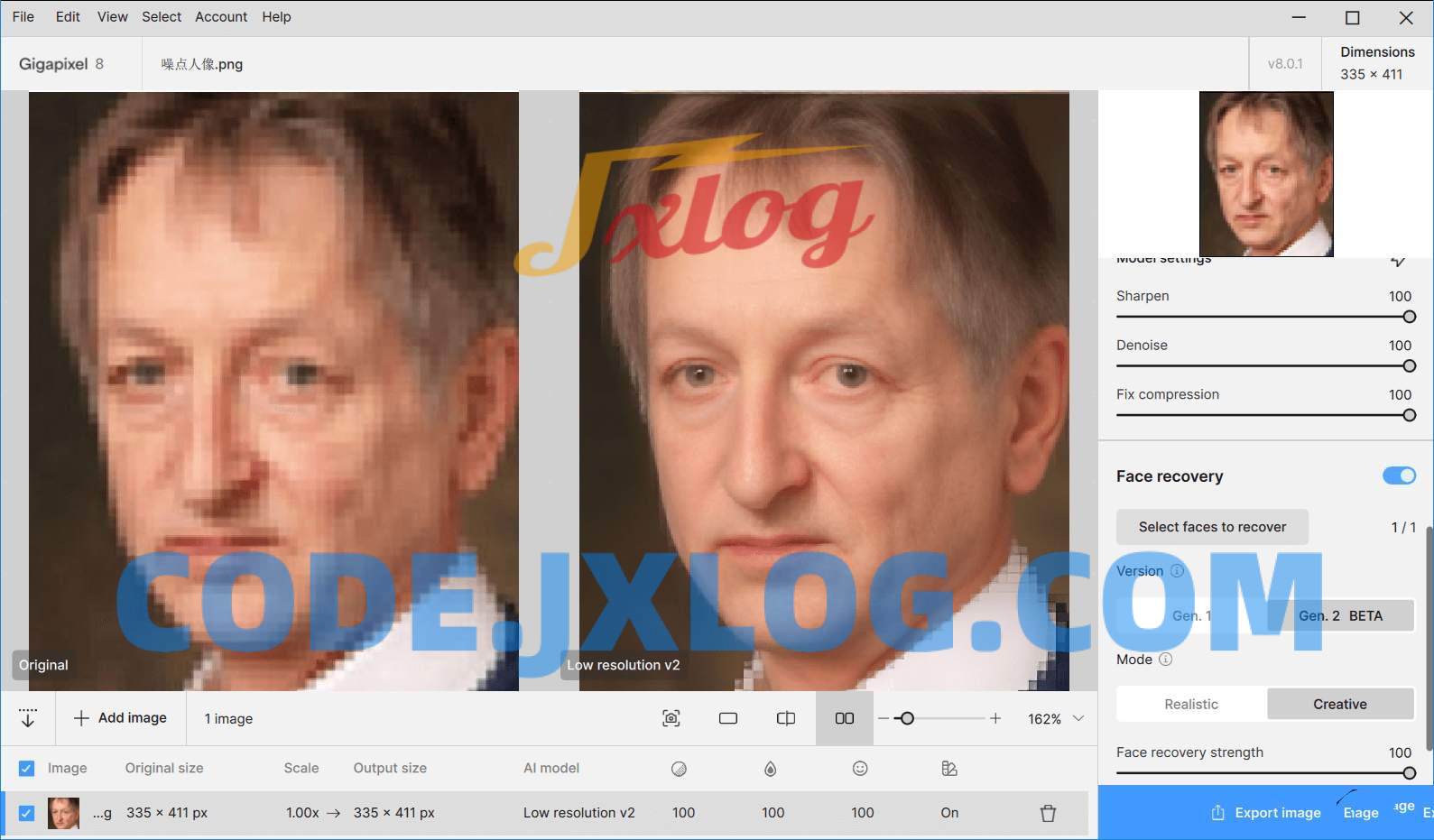The width and height of the screenshot is (1434, 840).
Task: Click the Mode info icon
Action: (1165, 660)
